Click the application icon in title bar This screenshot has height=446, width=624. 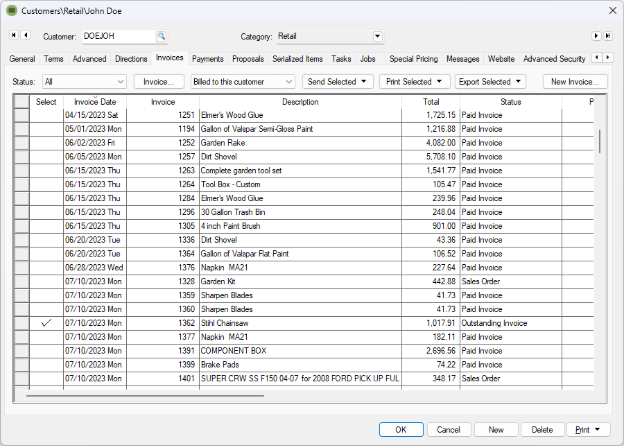[12, 11]
